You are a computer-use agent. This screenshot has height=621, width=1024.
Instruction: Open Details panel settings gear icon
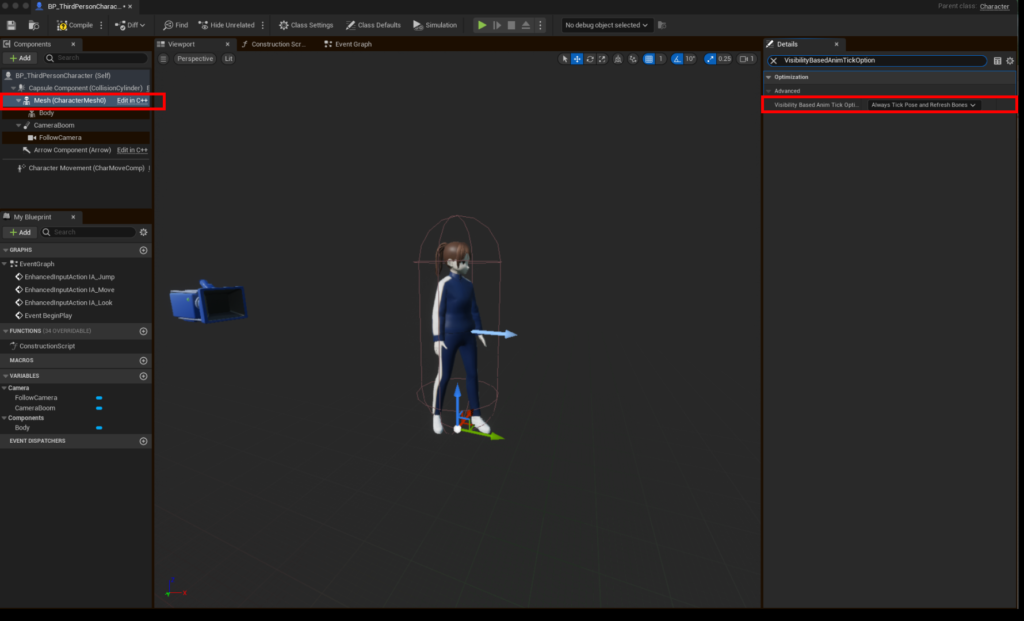(x=1010, y=61)
